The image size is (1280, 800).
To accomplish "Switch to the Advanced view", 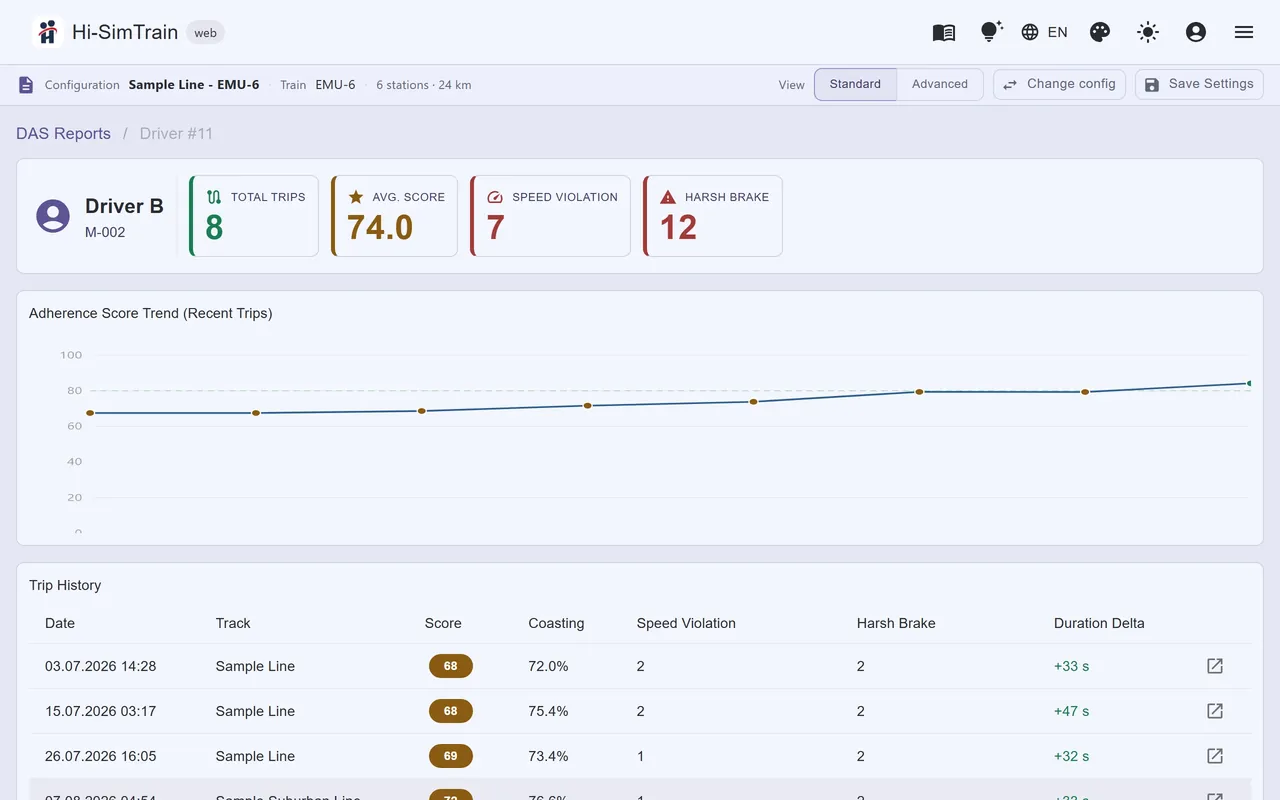I will coord(940,84).
